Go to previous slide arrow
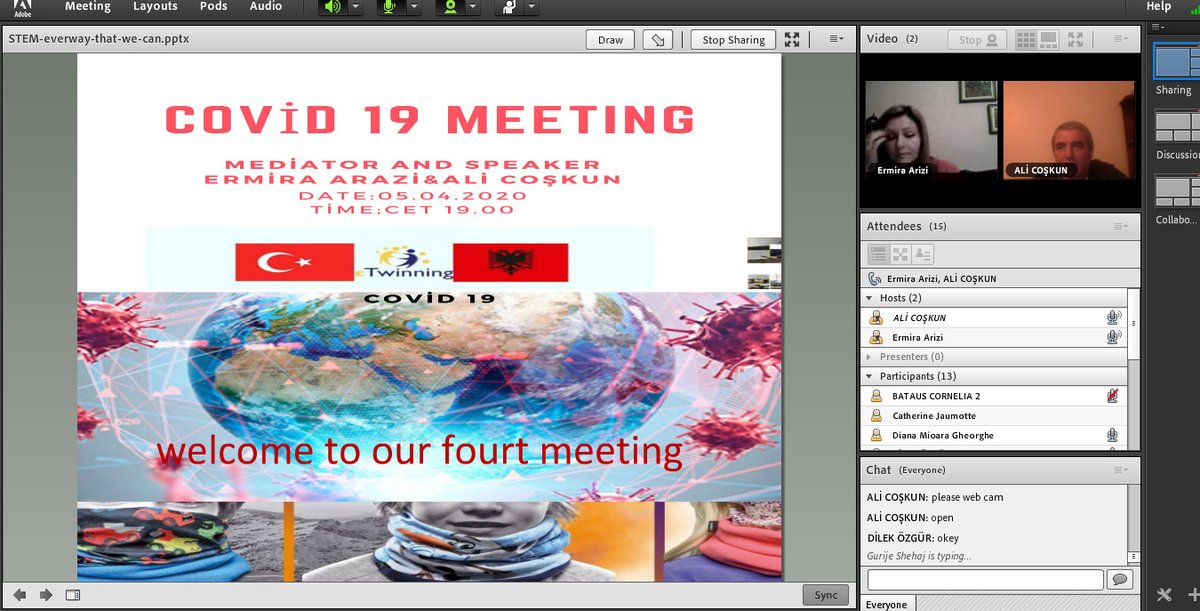Viewport: 1200px width, 611px height. 20,595
